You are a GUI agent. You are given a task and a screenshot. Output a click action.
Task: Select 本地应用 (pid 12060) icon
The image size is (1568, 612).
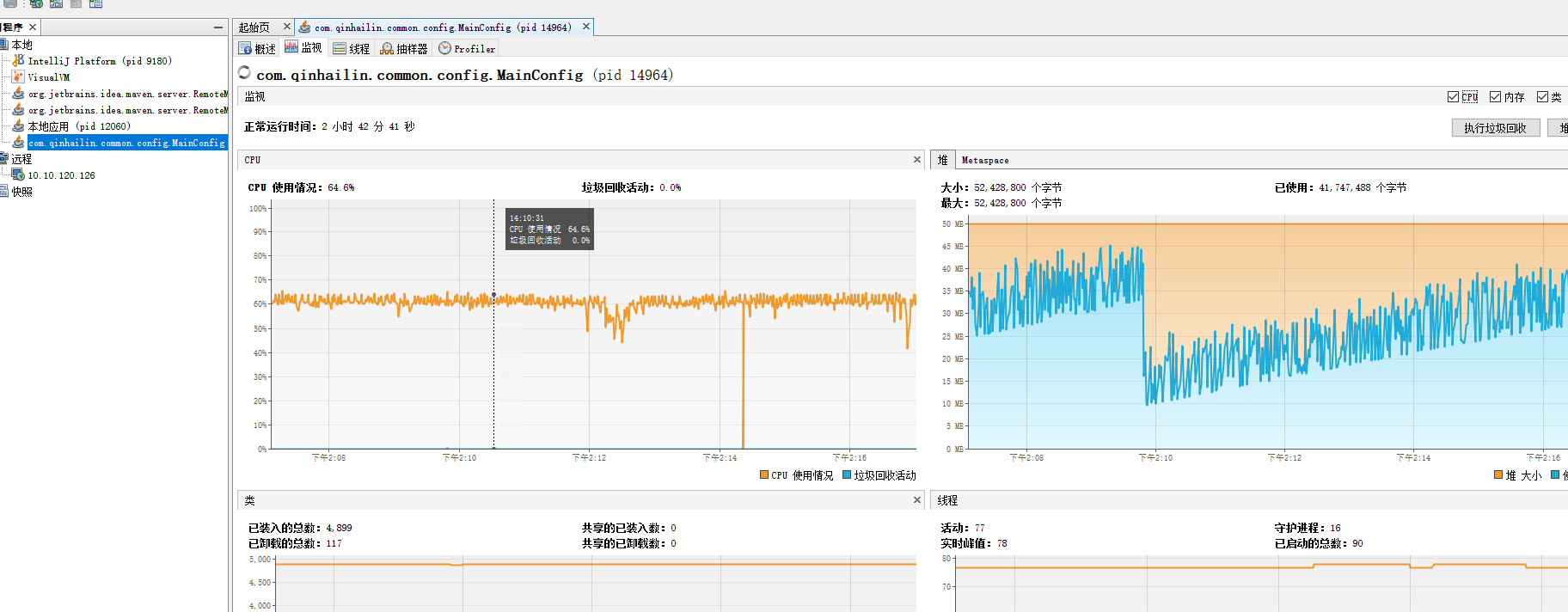tap(18, 126)
